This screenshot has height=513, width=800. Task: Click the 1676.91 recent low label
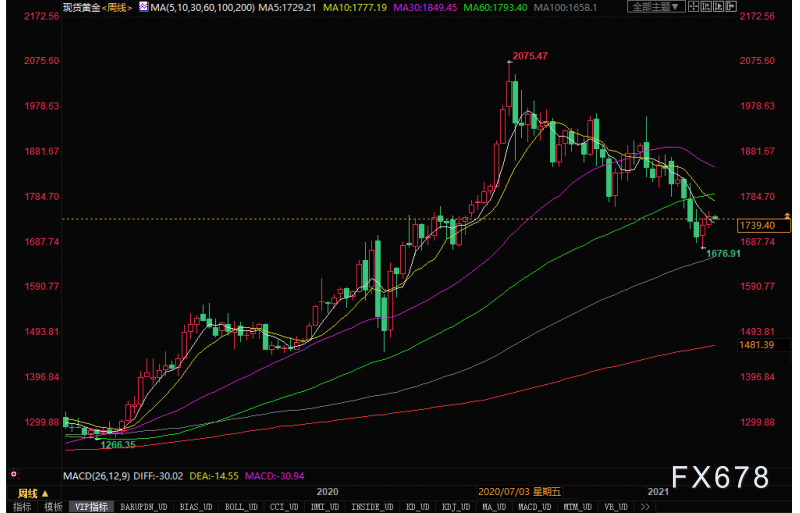point(723,253)
